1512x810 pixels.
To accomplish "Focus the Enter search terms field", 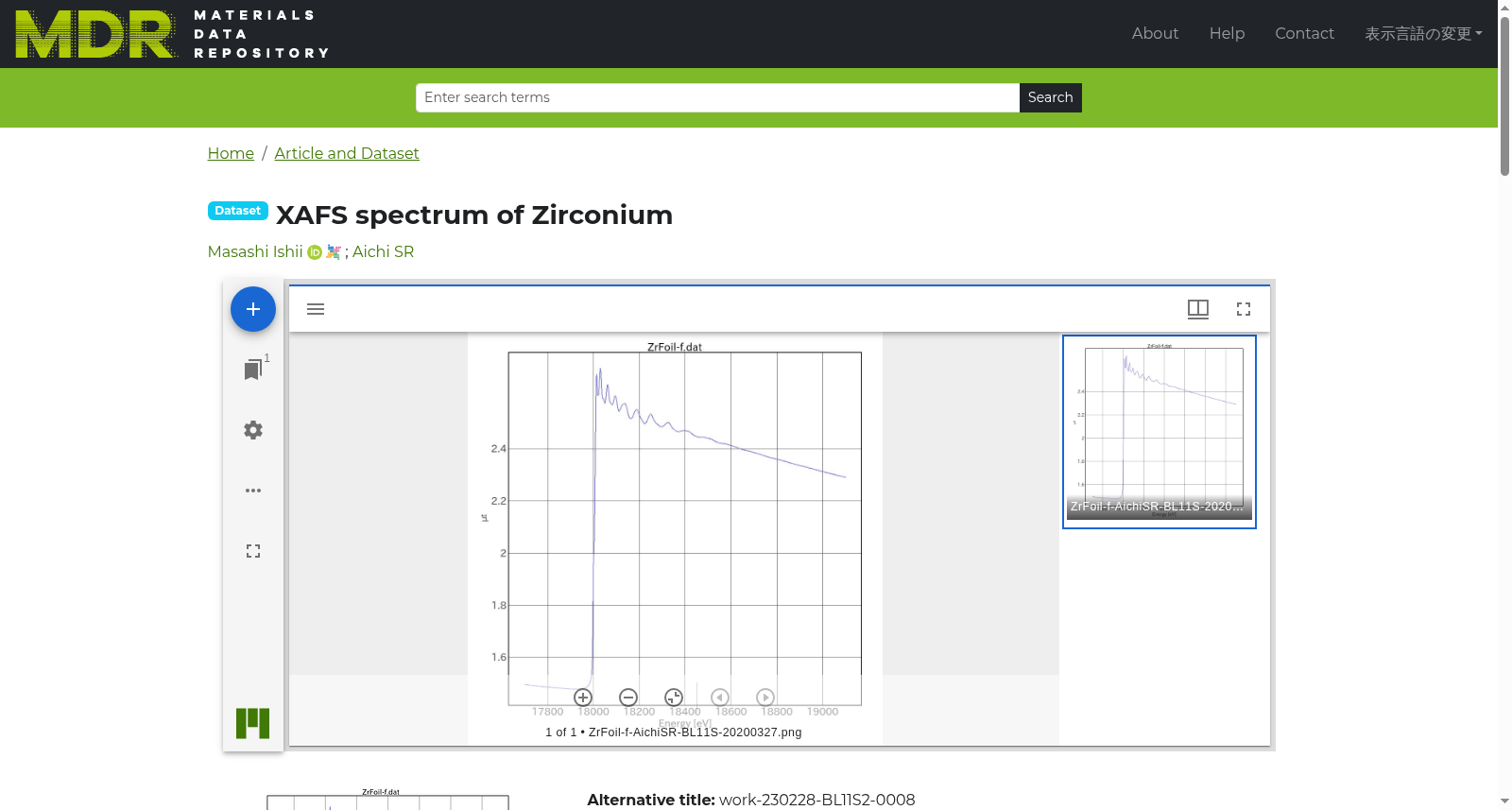I will (x=717, y=97).
